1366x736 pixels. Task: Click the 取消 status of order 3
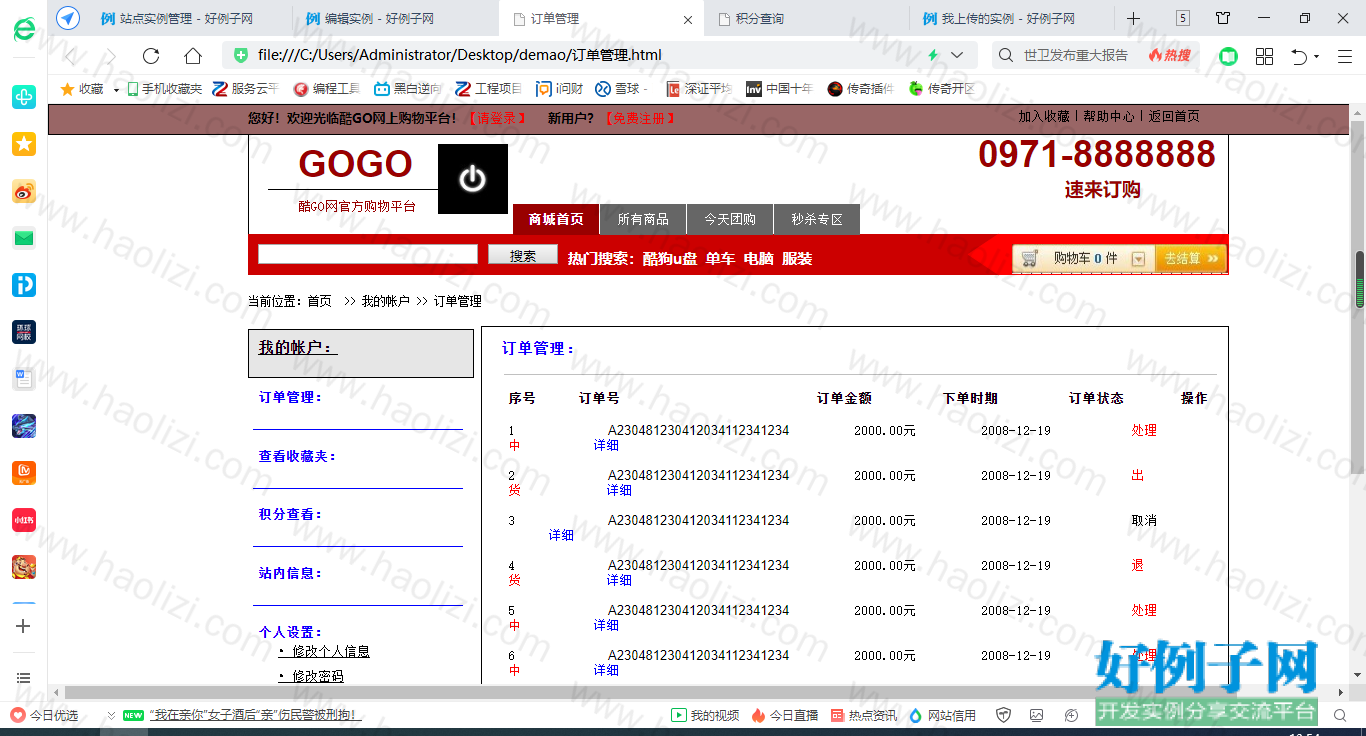(1144, 520)
